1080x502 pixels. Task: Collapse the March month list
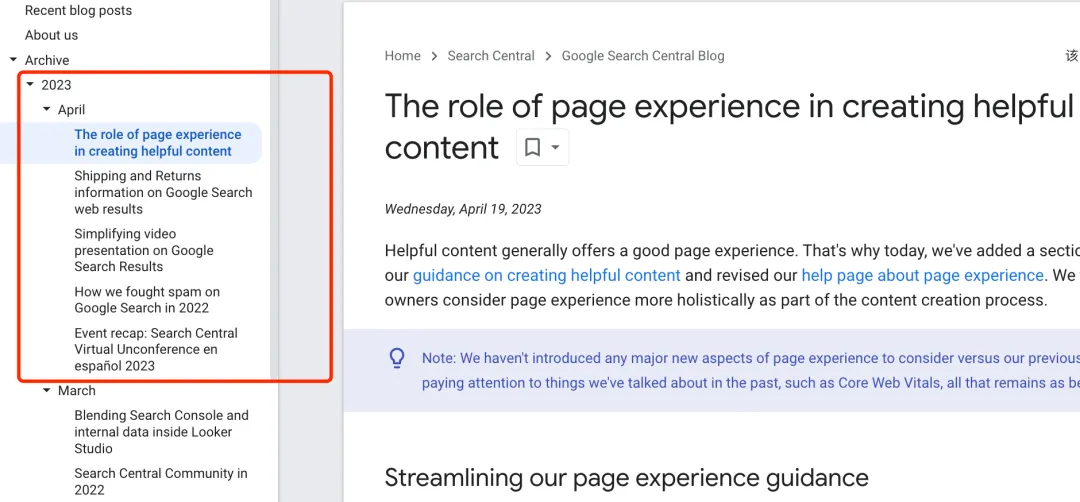pyautogui.click(x=47, y=391)
